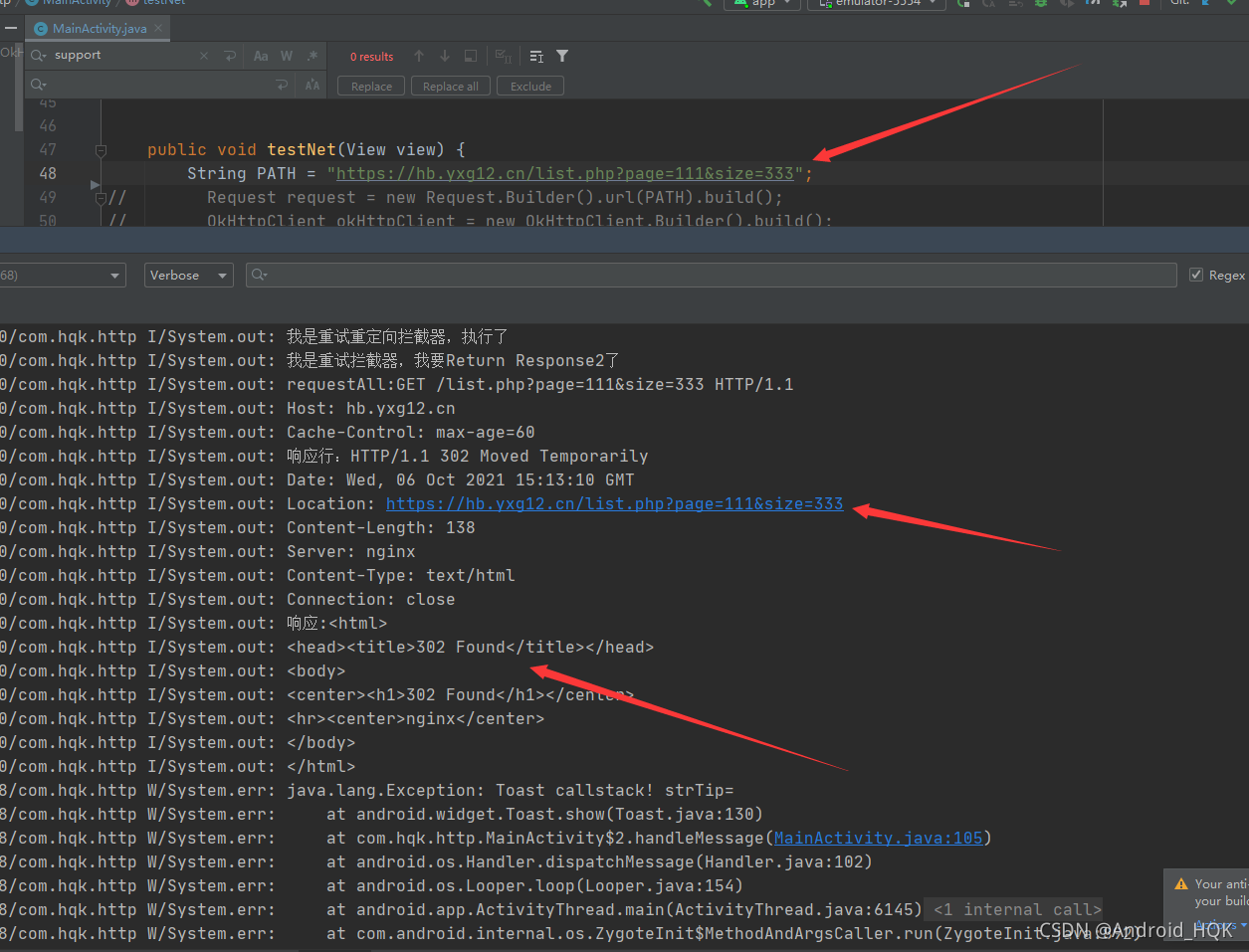Toggle Match Case (Aa) in find bar

tap(261, 56)
